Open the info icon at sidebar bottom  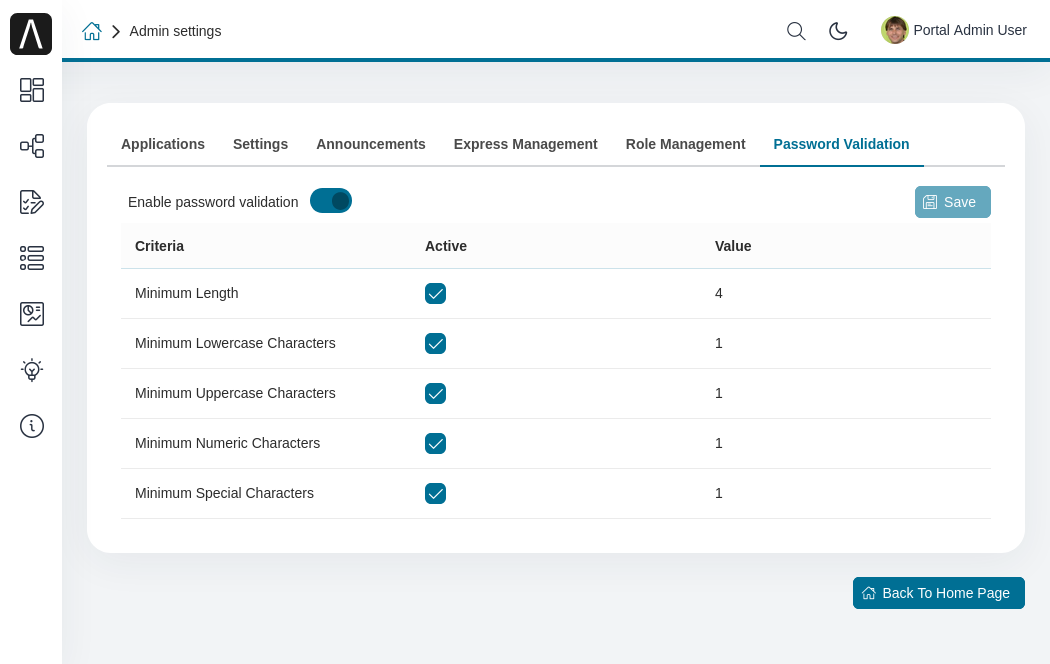click(x=31, y=425)
